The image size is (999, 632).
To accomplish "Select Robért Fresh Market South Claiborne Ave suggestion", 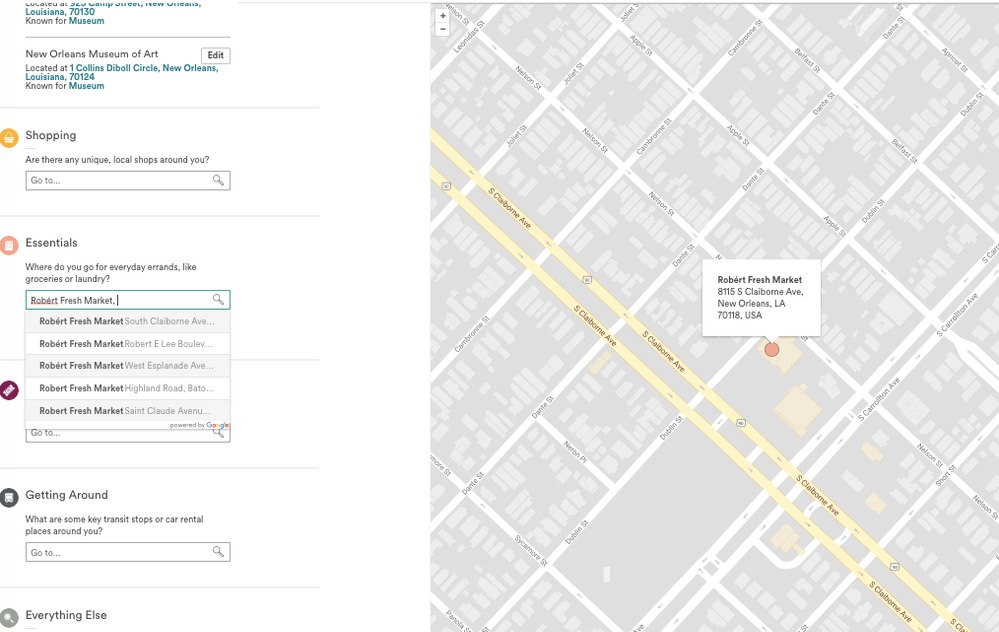I will tap(127, 322).
